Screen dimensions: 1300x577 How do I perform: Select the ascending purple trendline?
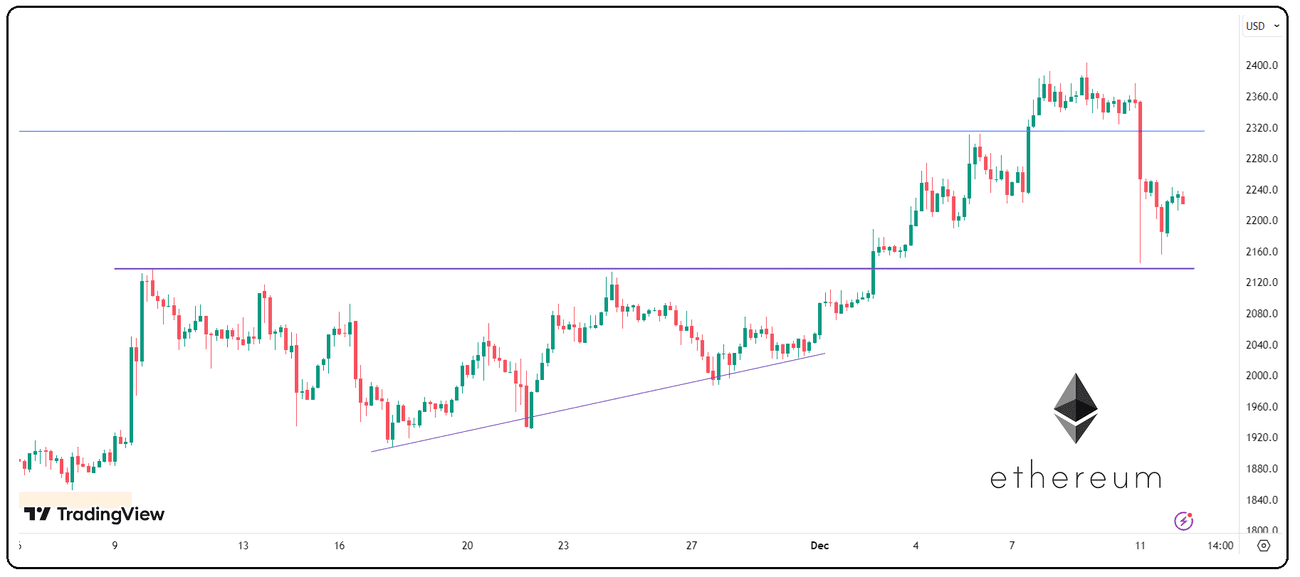(x=600, y=401)
